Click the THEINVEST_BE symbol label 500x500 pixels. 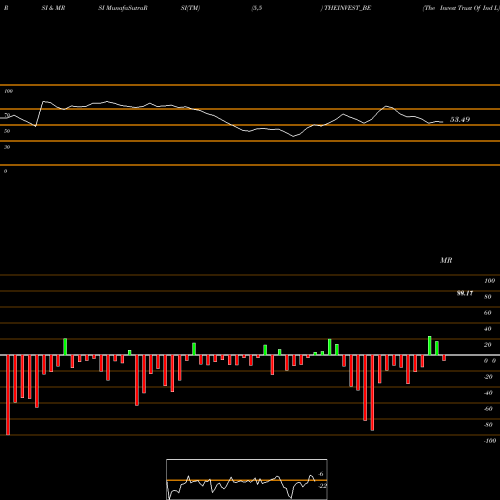[x=348, y=8]
